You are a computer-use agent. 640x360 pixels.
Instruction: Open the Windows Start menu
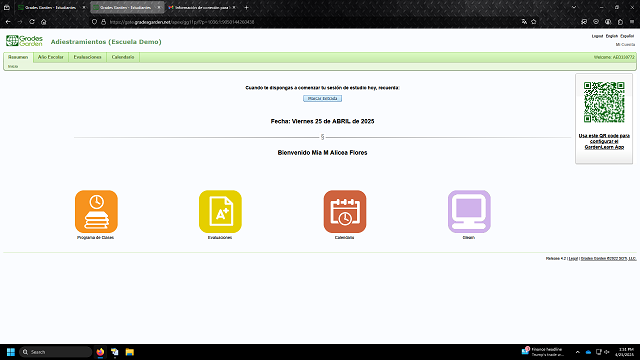[11, 352]
